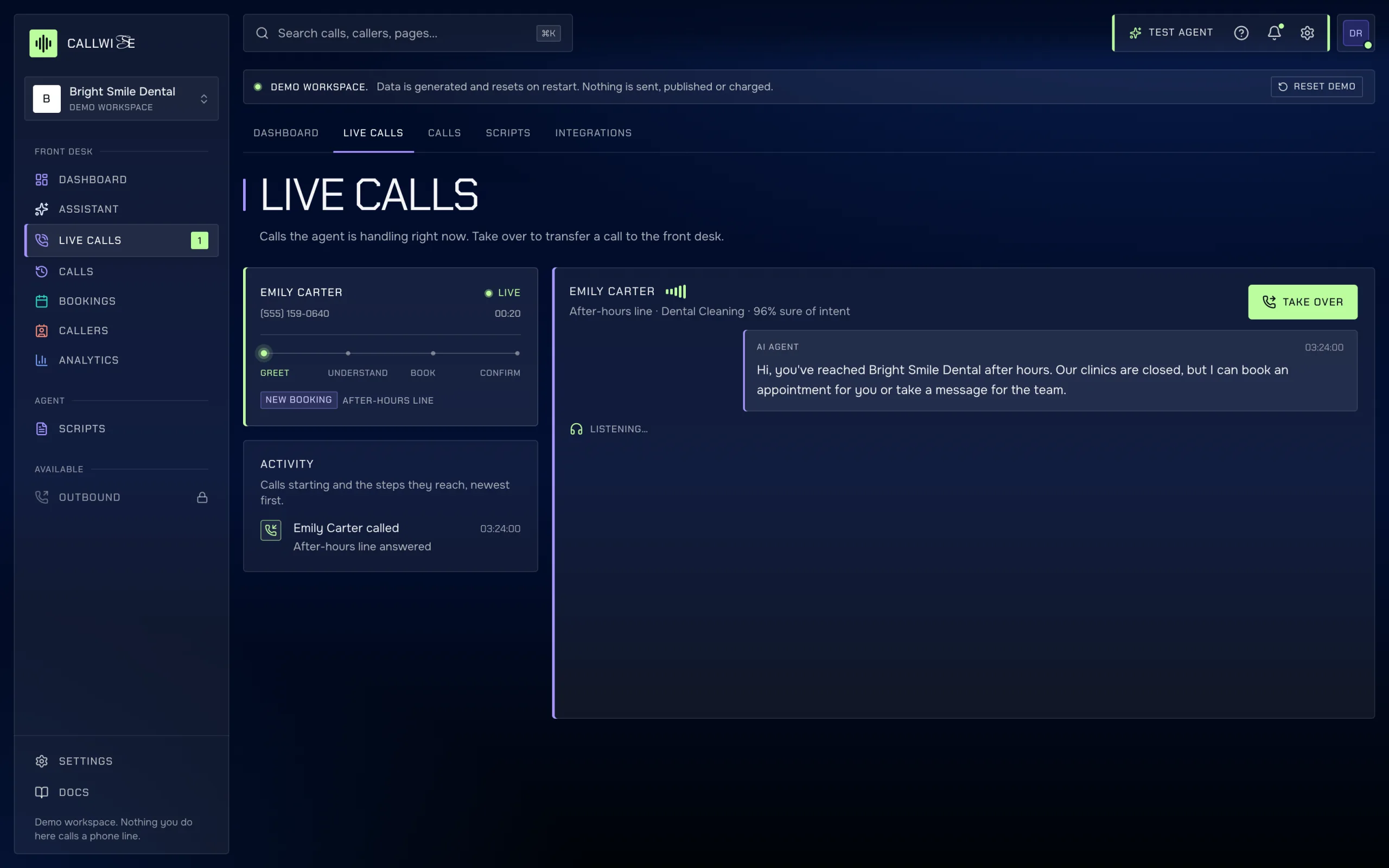The image size is (1389, 868).
Task: Open Settings at the sidebar bottom
Action: point(122,761)
